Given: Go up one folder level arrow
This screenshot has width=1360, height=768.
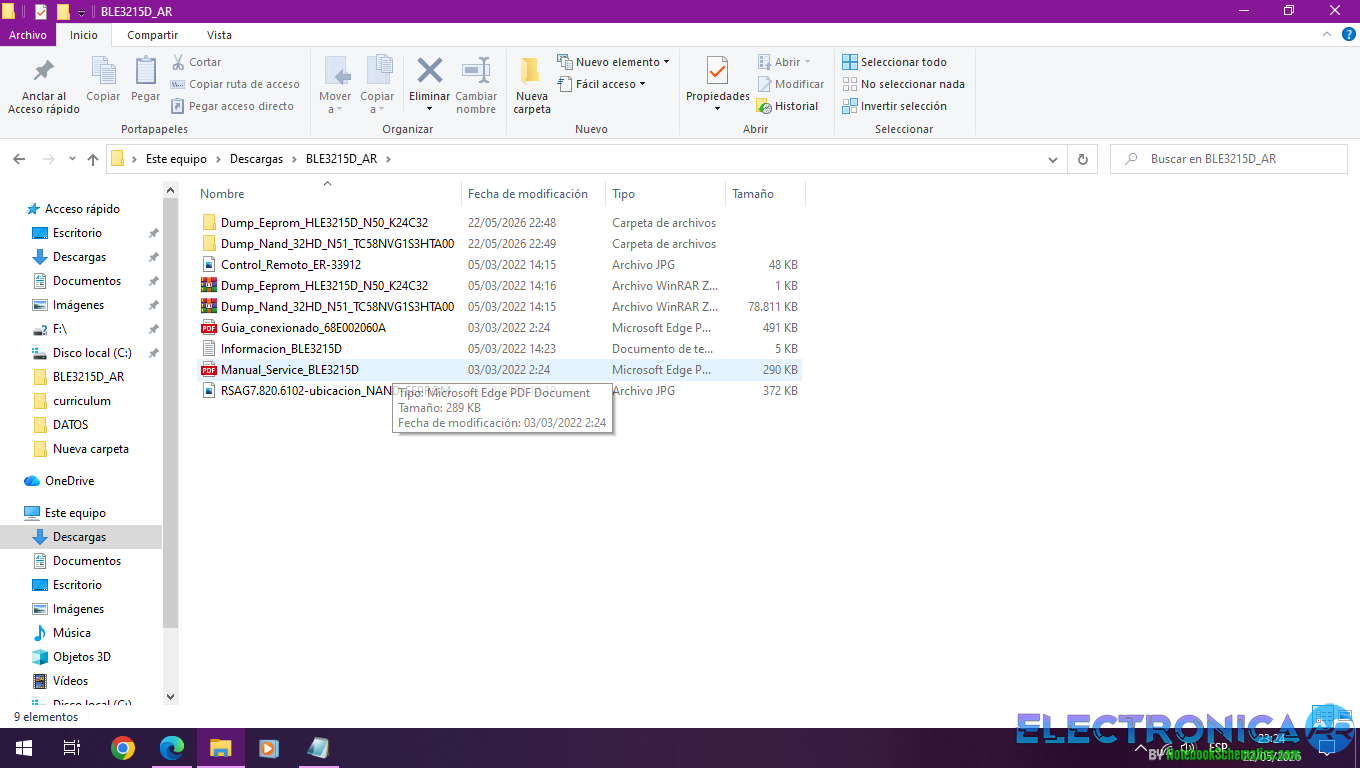Looking at the screenshot, I should [93, 159].
